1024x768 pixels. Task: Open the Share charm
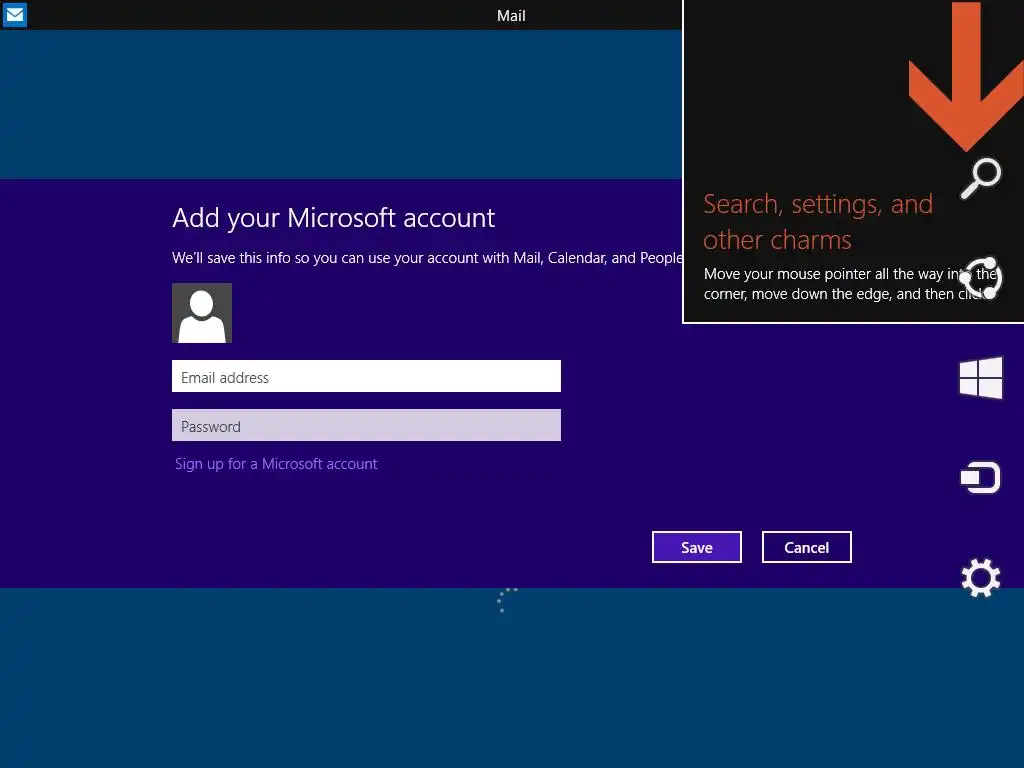pyautogui.click(x=980, y=278)
